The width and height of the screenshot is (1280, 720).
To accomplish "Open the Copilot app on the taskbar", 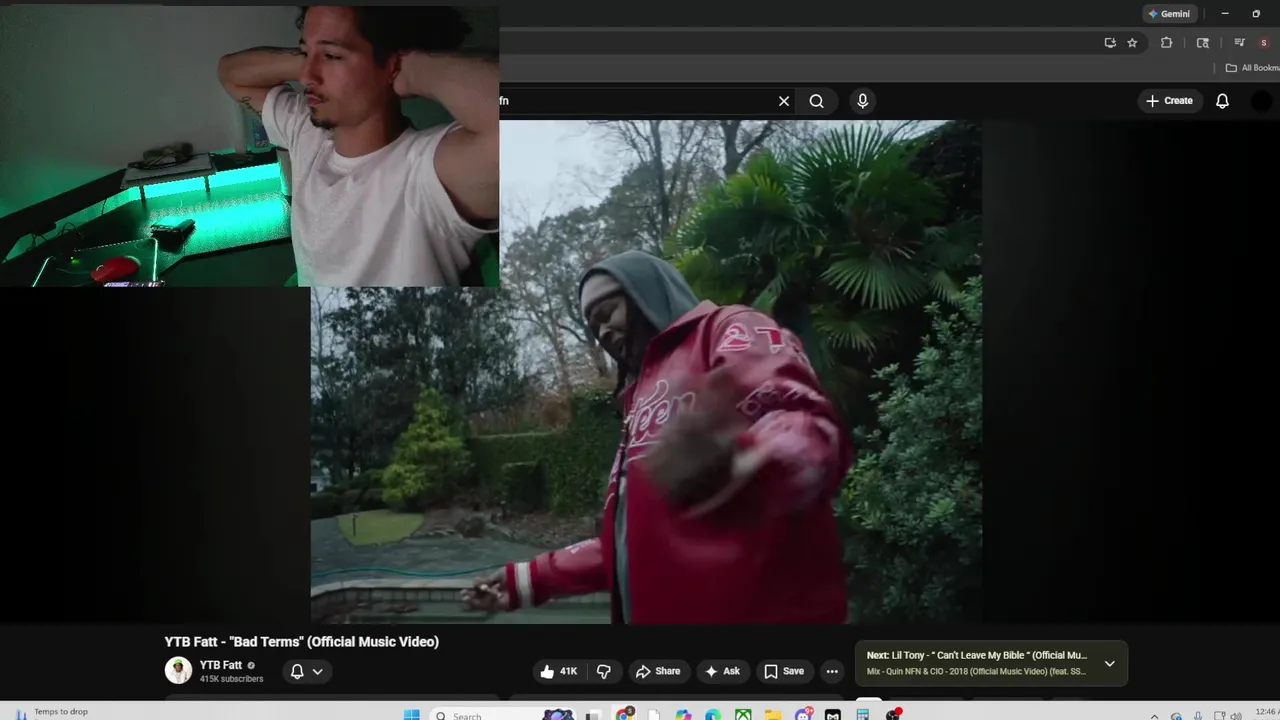I will 683,715.
